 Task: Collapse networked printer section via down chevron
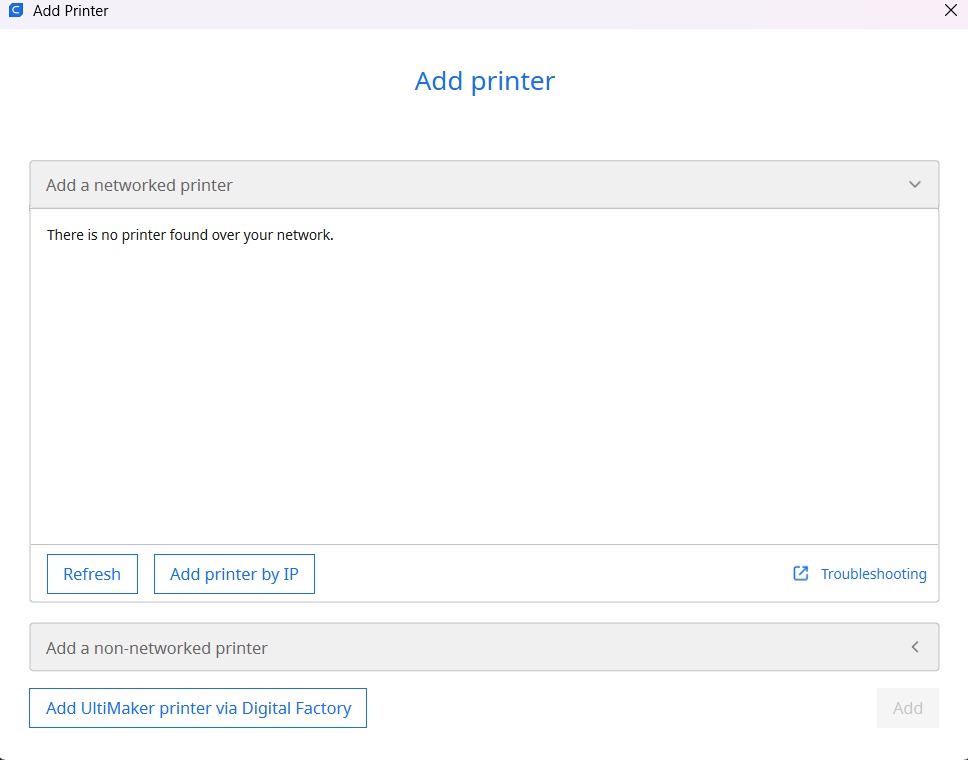point(914,185)
